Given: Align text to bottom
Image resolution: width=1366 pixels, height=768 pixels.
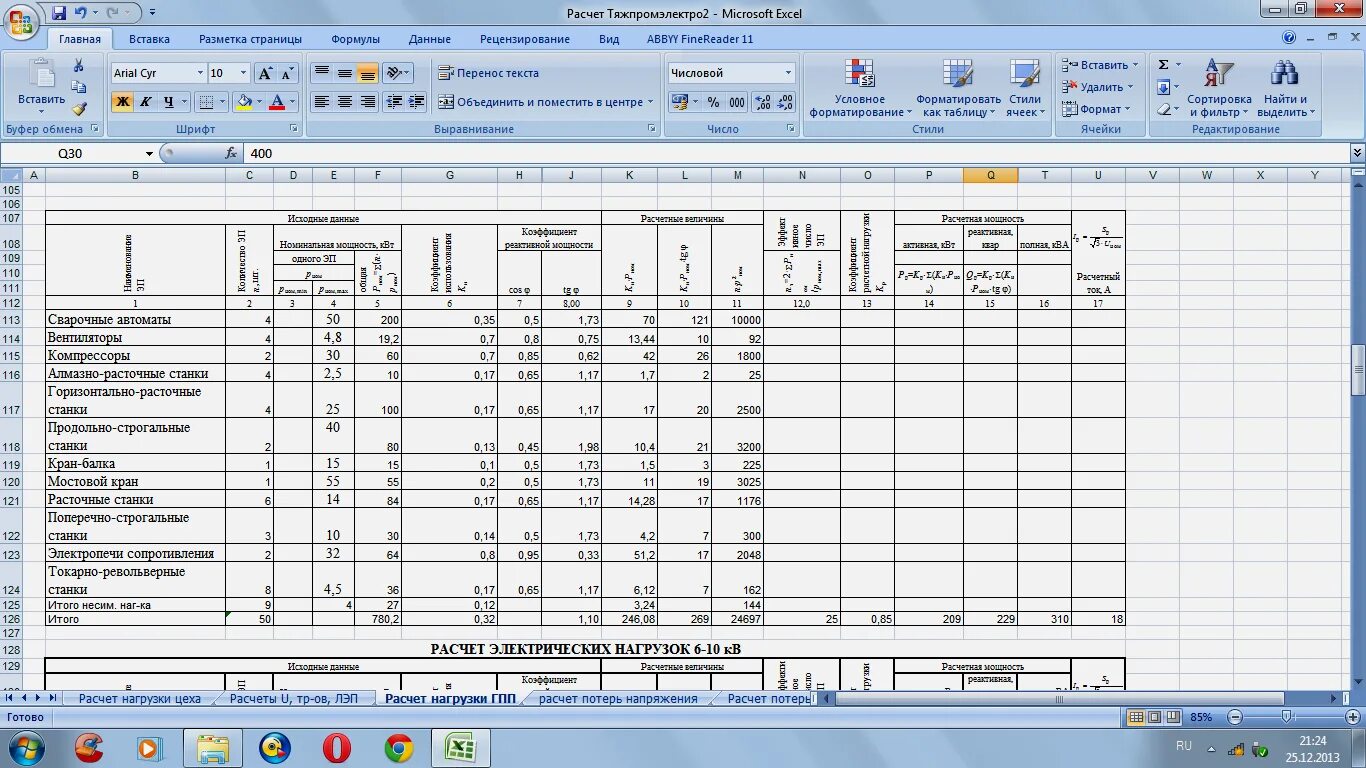Looking at the screenshot, I should pyautogui.click(x=367, y=73).
